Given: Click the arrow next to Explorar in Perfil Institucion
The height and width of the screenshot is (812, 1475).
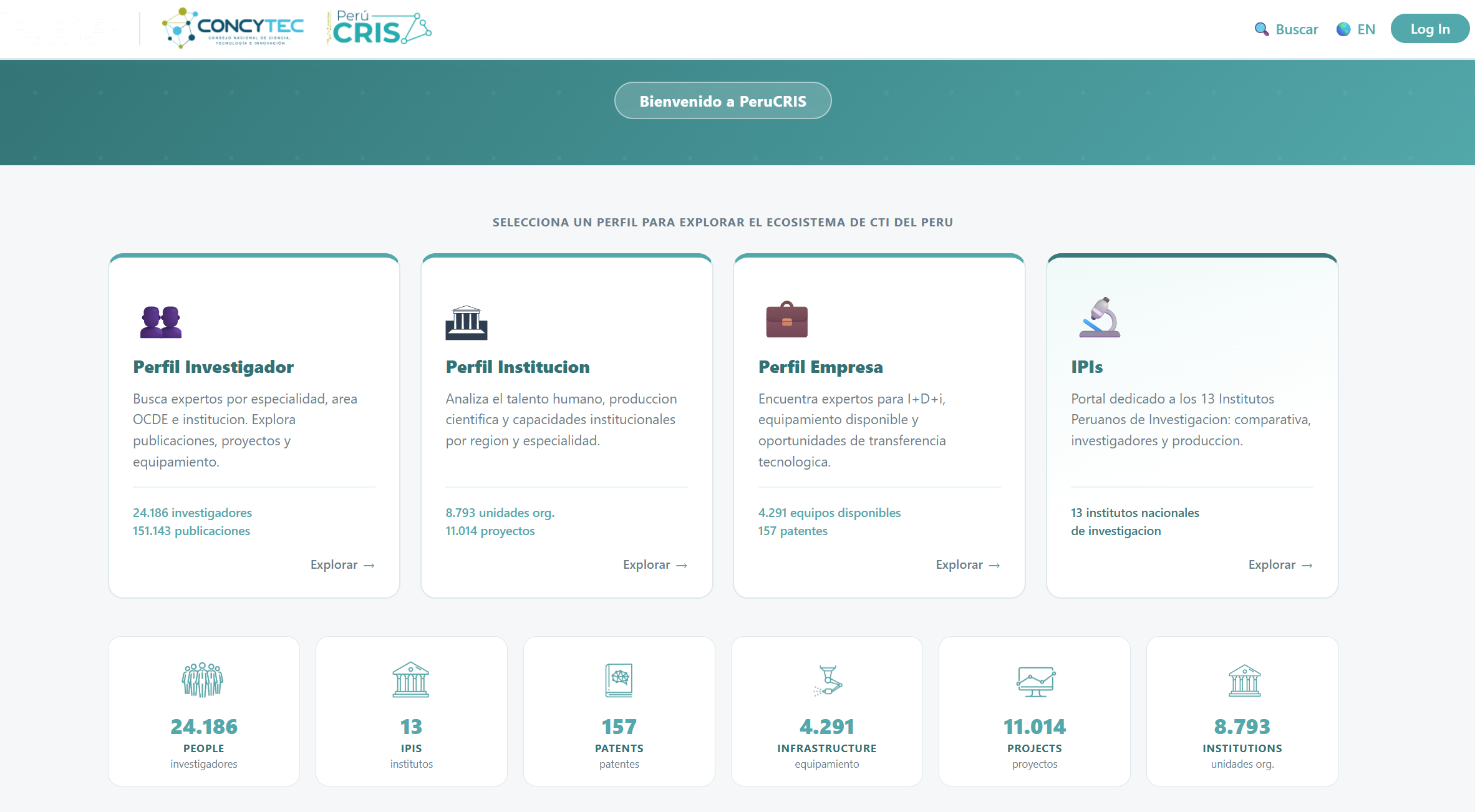Looking at the screenshot, I should click(x=682, y=565).
